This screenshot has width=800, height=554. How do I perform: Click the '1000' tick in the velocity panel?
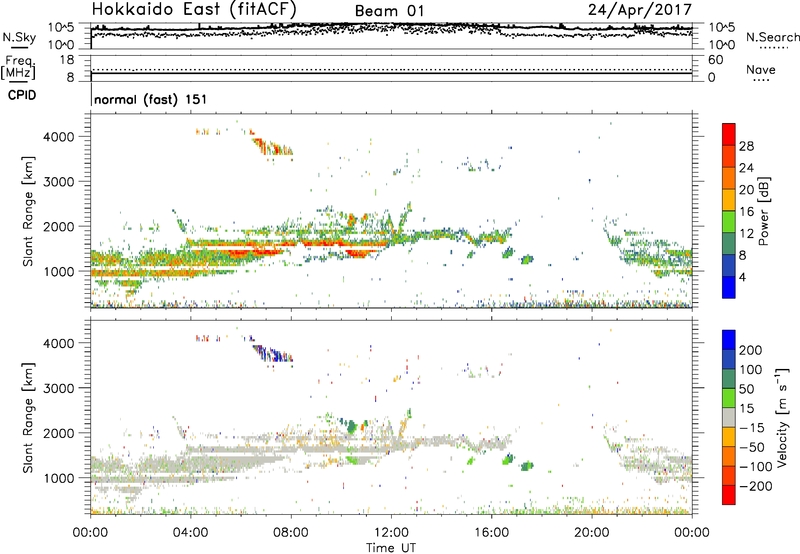coord(58,479)
